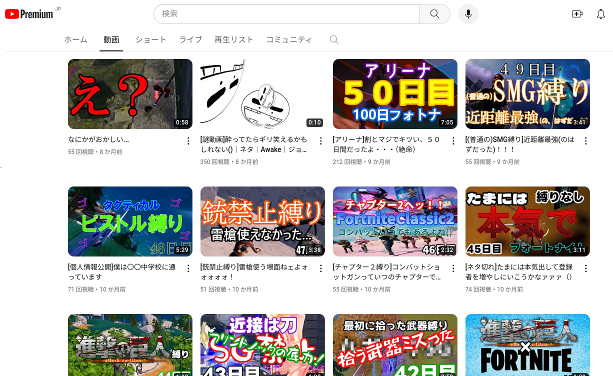This screenshot has width=613, height=376.
Task: Open the create video icon
Action: tap(577, 14)
